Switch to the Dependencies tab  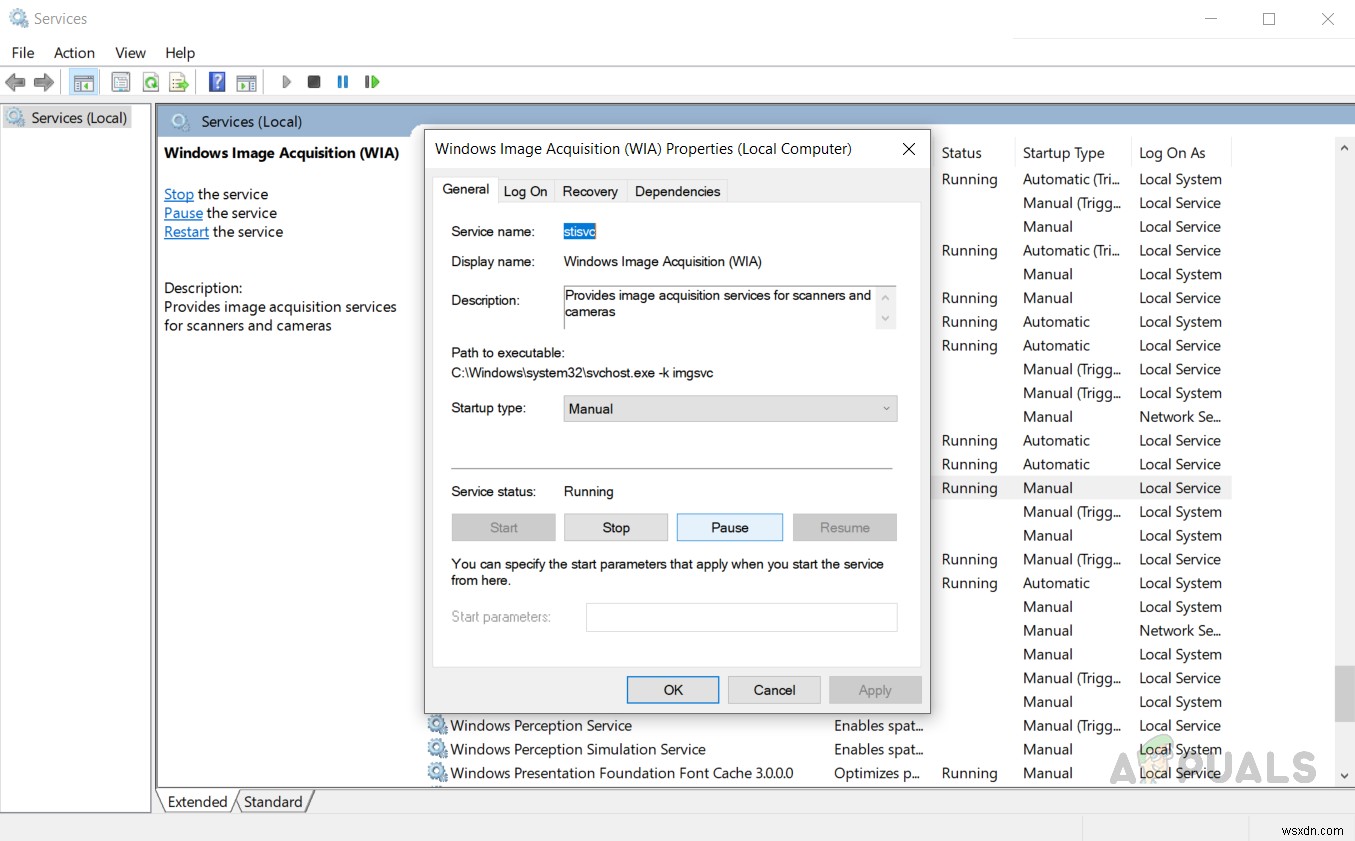tap(677, 191)
